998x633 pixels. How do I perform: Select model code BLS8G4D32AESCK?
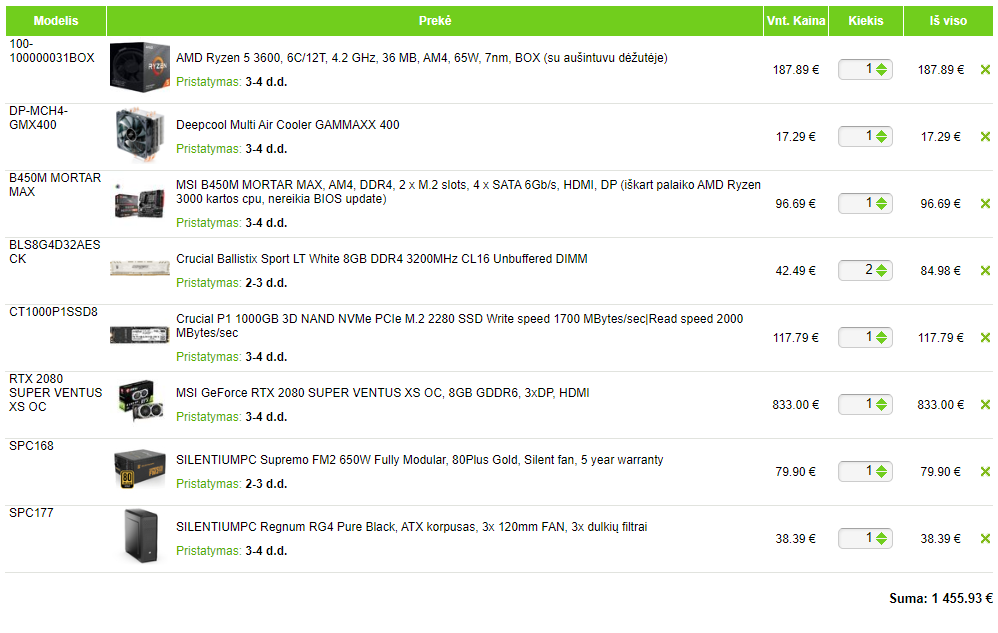click(x=55, y=252)
